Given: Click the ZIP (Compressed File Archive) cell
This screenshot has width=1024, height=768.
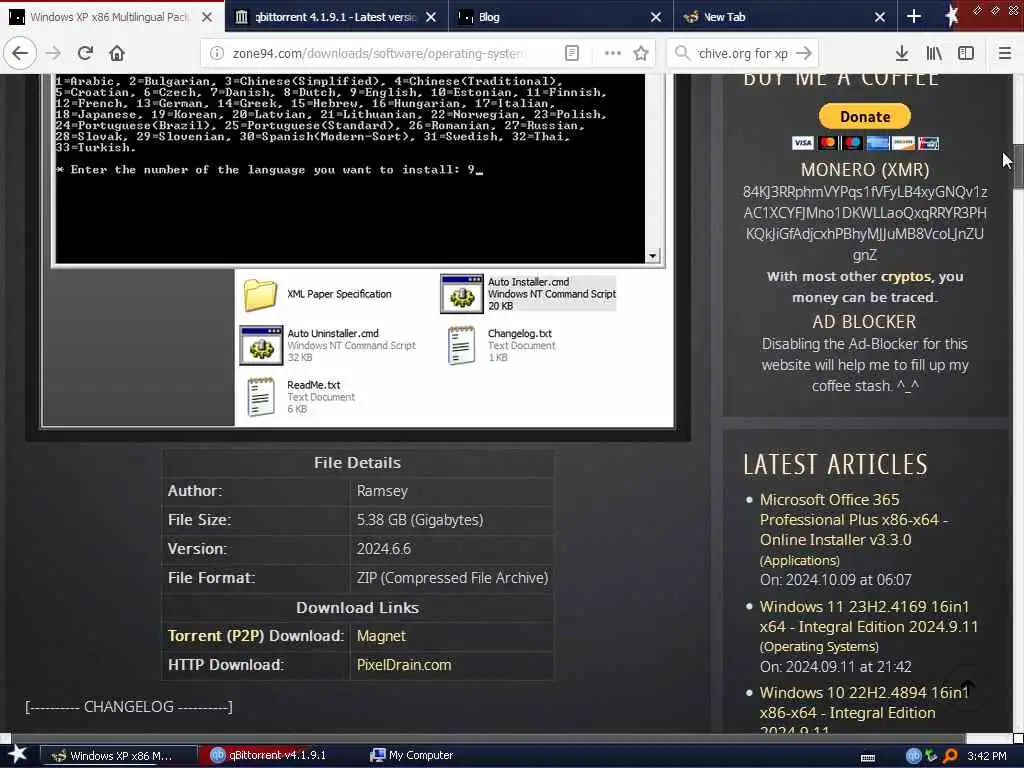Looking at the screenshot, I should coord(451,578).
